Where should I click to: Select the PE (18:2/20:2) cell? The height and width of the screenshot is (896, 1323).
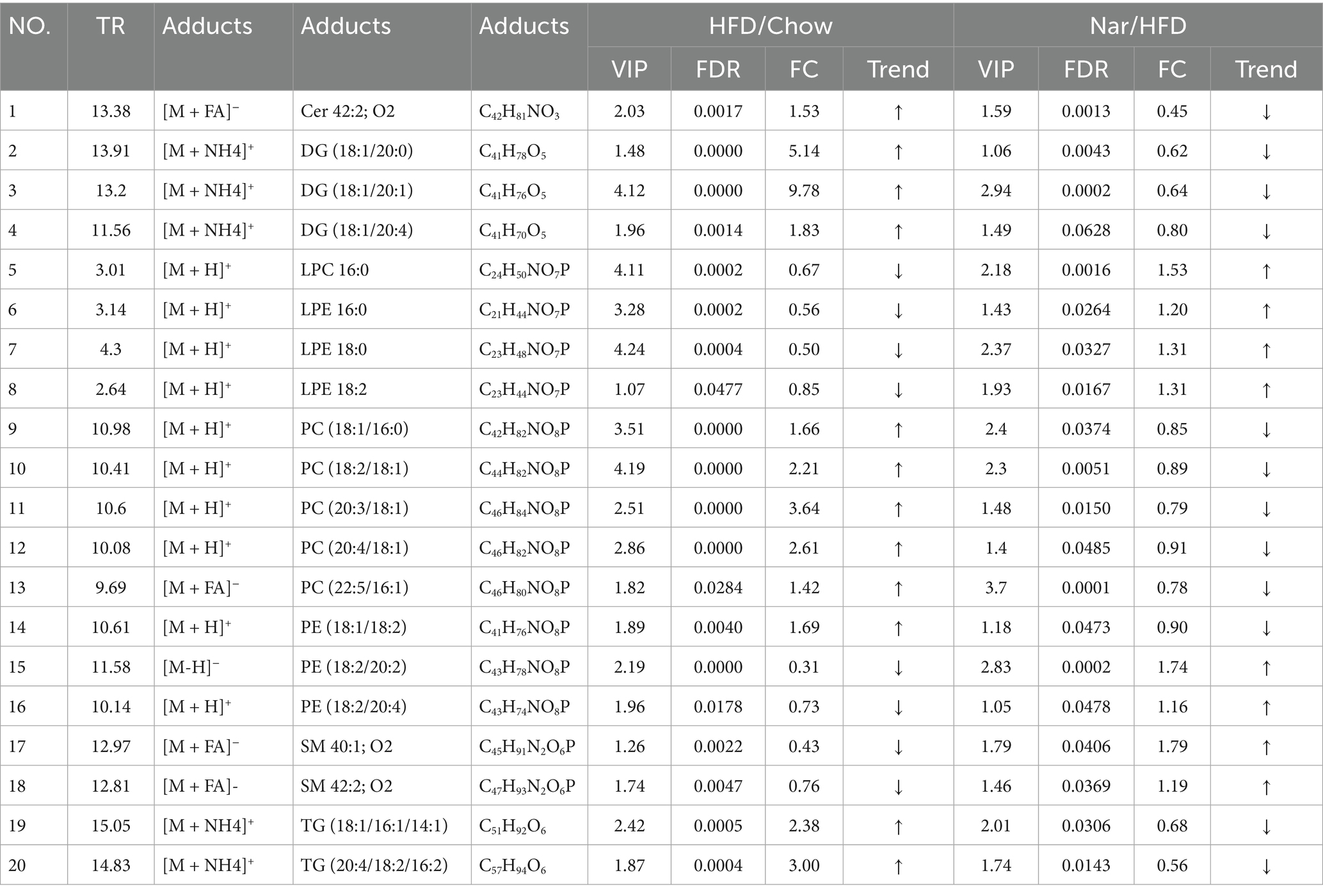click(353, 667)
